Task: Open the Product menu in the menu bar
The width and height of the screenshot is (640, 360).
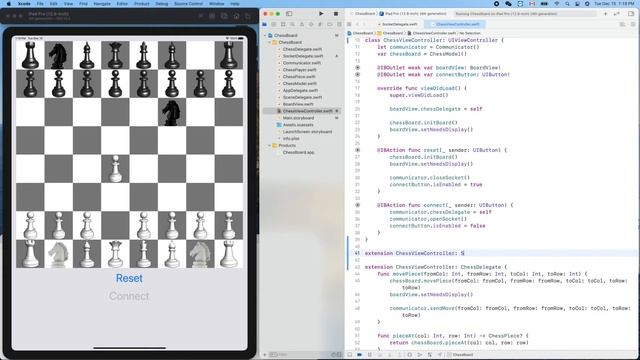Action: coord(142,4)
